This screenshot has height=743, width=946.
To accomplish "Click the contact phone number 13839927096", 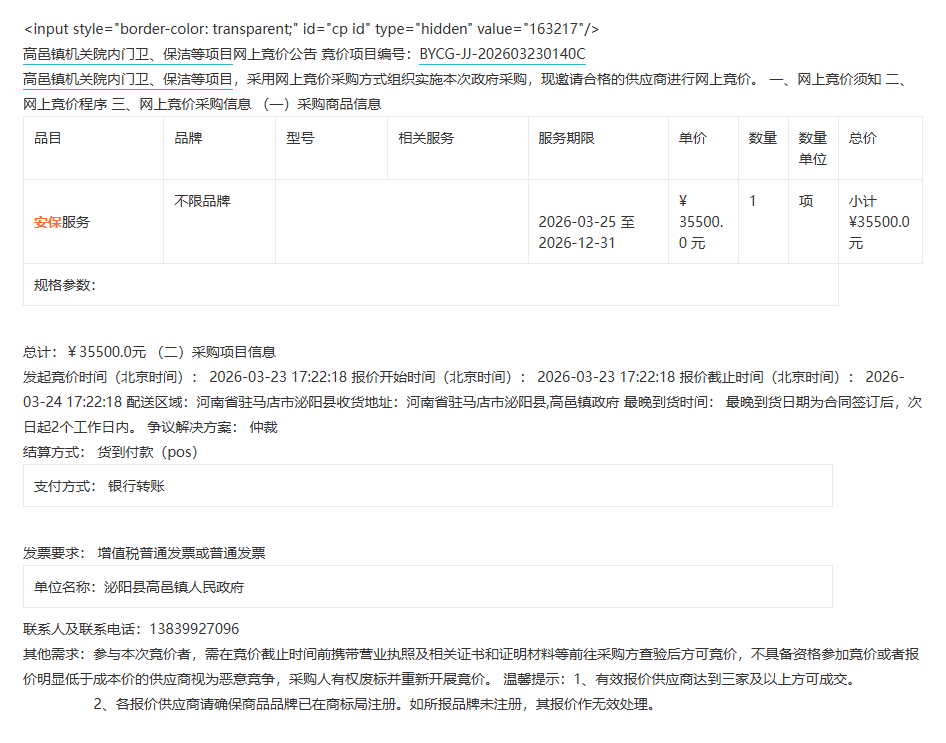I will [194, 629].
